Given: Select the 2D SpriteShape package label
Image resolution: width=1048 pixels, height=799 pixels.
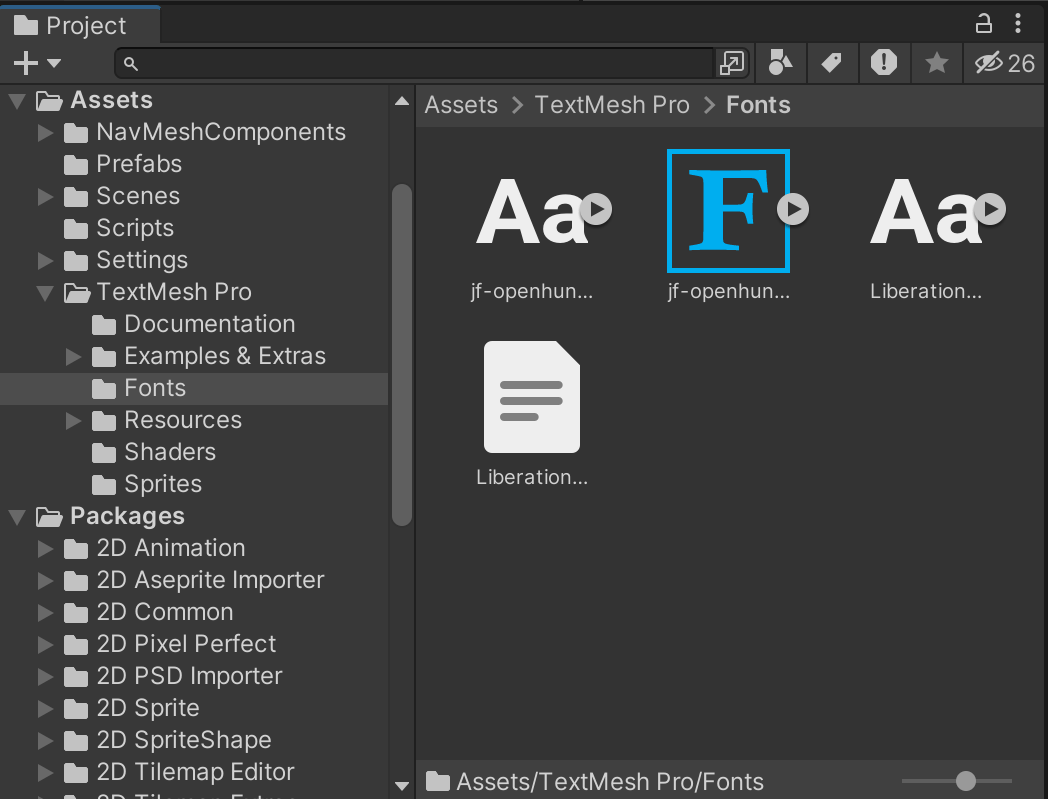Looking at the screenshot, I should (x=184, y=740).
